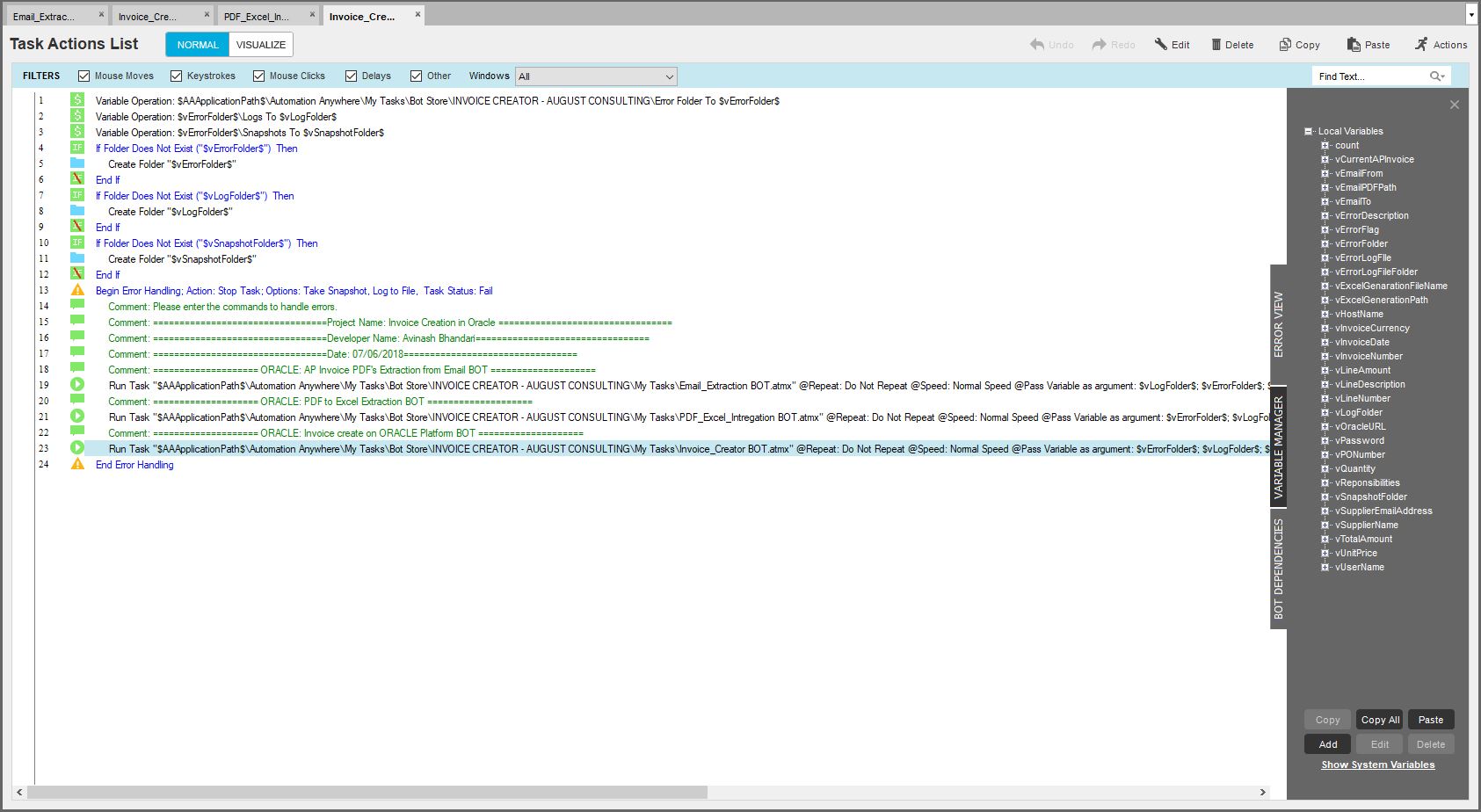Collapse the Local Variables tree
Image resolution: width=1481 pixels, height=812 pixels.
(1309, 131)
